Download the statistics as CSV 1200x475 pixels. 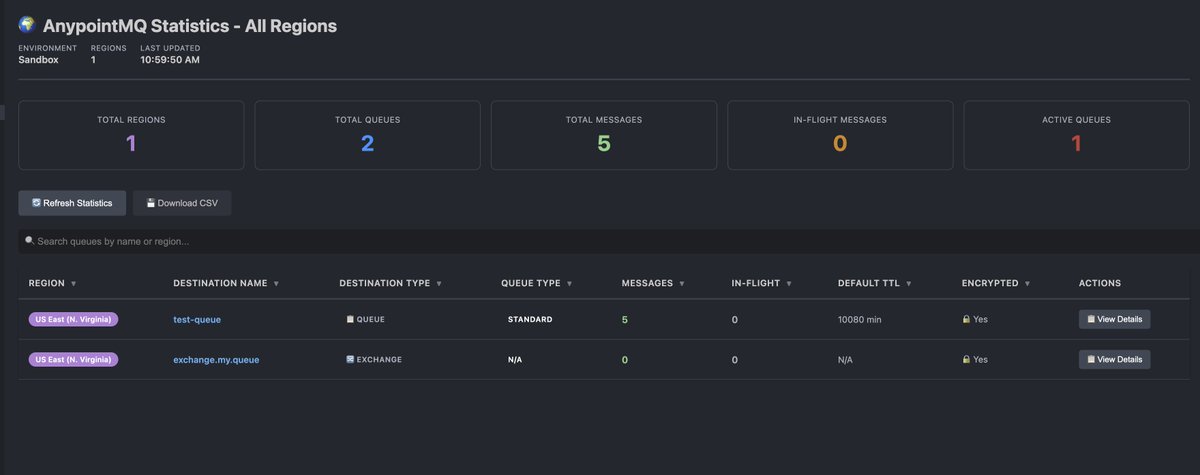point(182,203)
